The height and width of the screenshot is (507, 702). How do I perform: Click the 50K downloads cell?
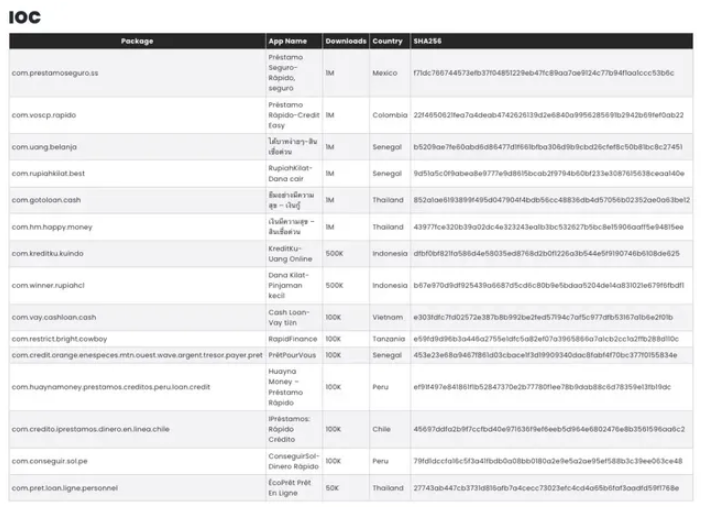(332, 488)
